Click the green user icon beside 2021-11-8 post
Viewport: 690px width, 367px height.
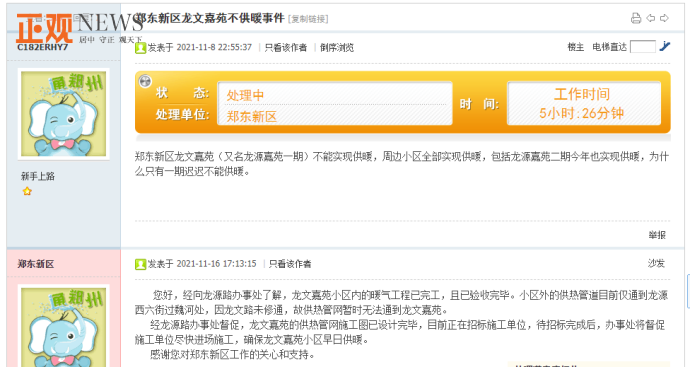pos(140,48)
